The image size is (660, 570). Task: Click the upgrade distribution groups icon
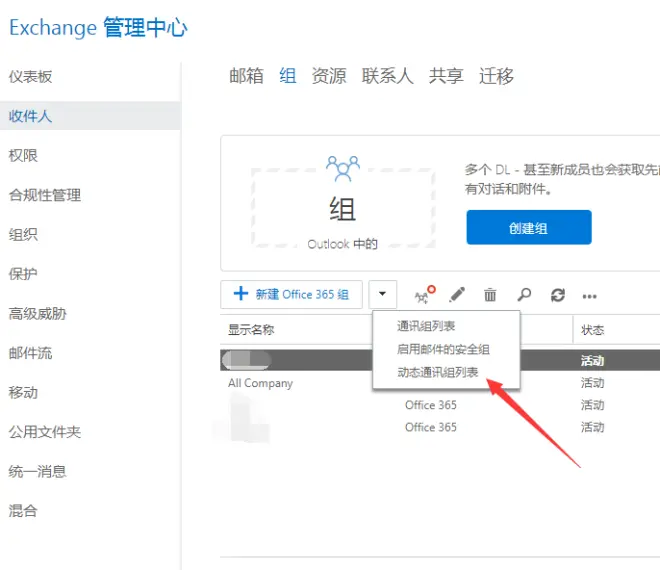[x=424, y=295]
